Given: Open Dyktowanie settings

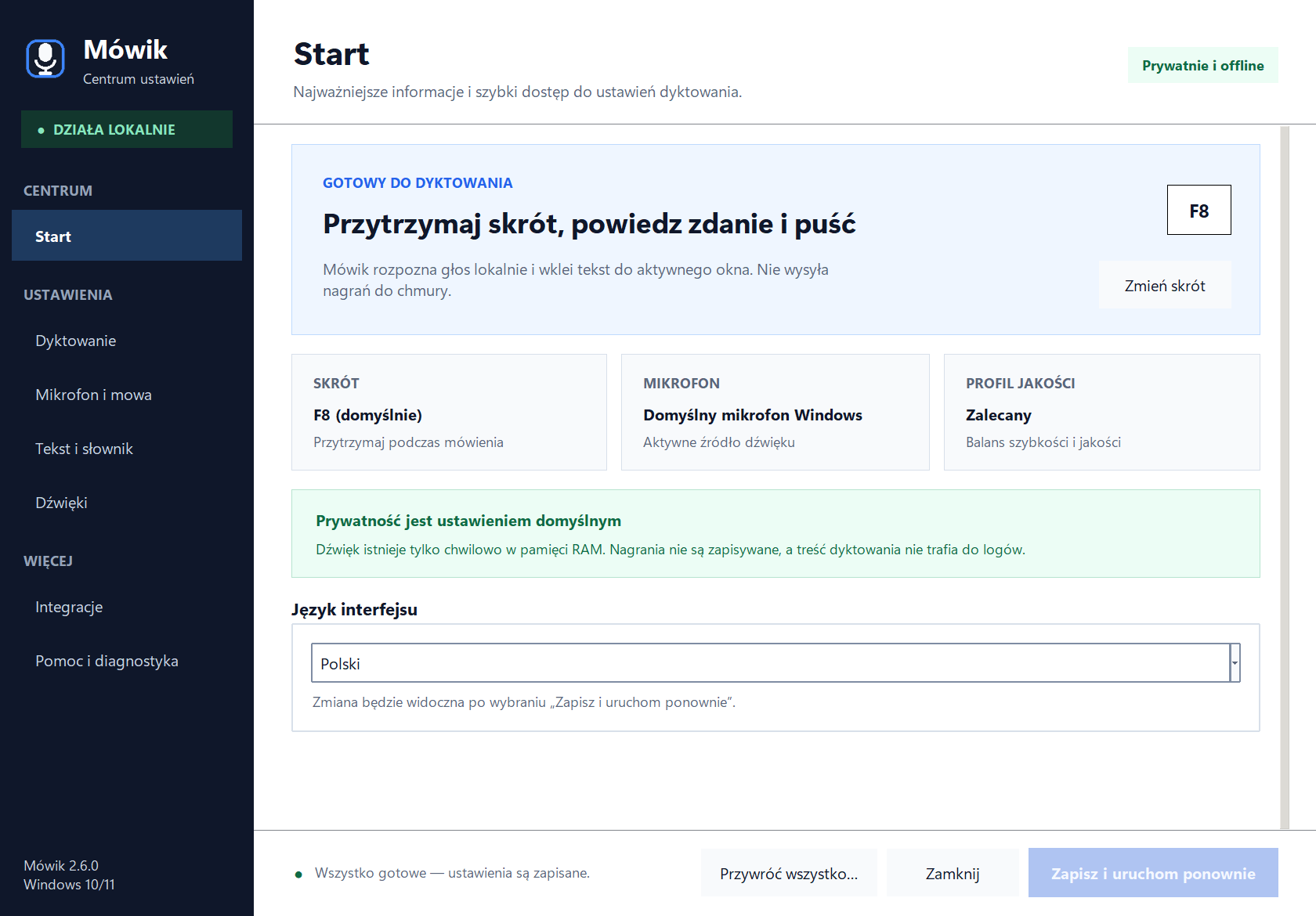Looking at the screenshot, I should click(127, 341).
